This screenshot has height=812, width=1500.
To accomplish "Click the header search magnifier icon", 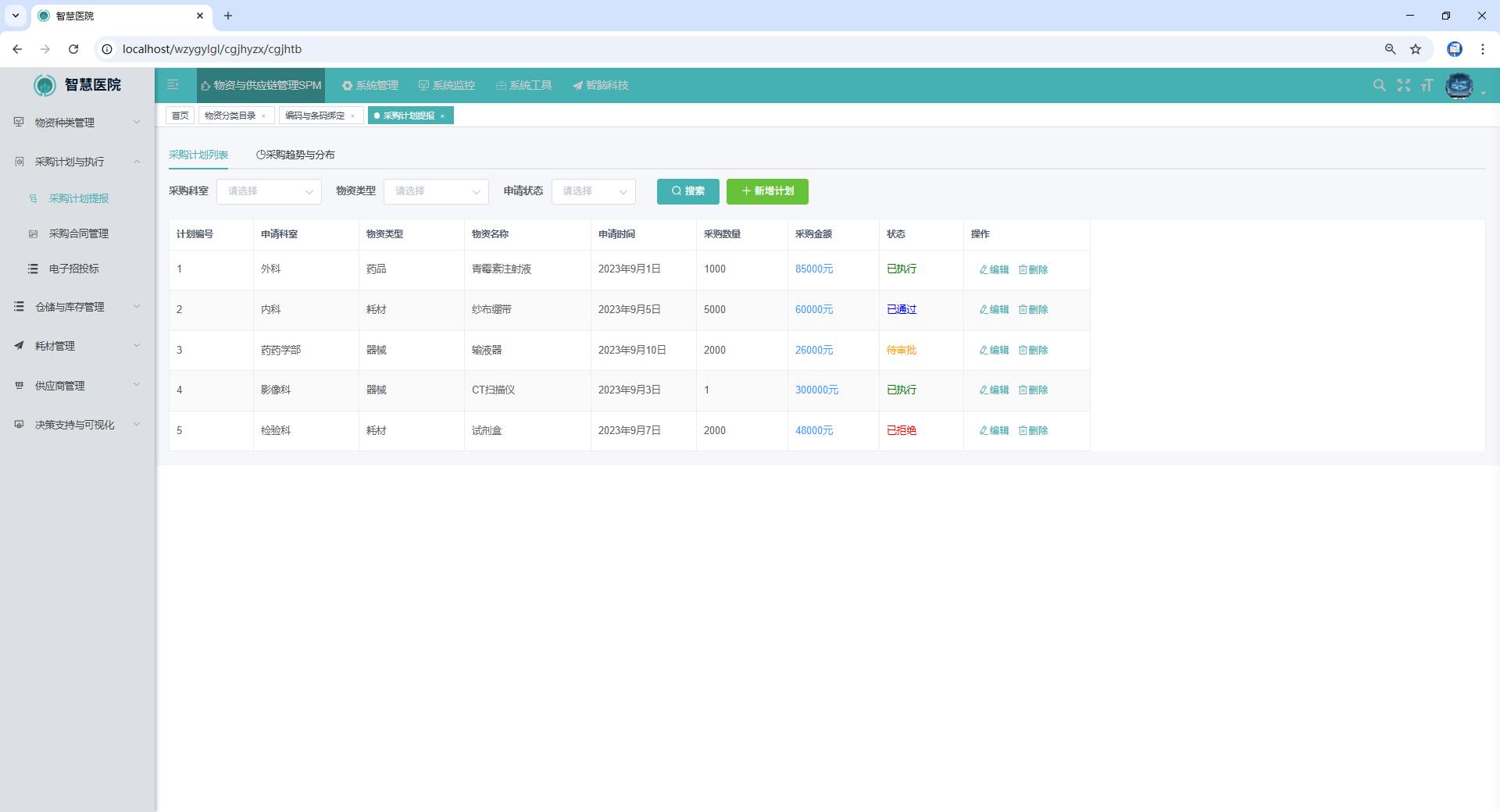I will point(1379,85).
